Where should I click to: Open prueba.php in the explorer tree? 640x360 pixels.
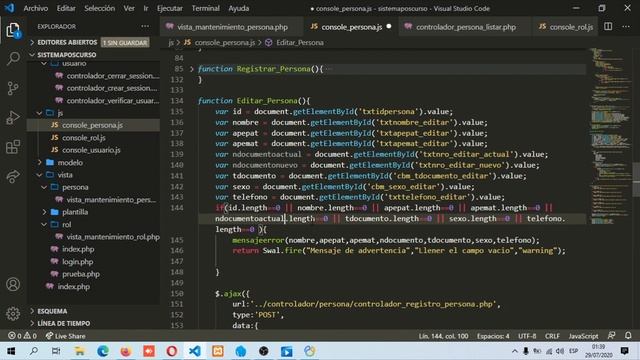(x=81, y=274)
